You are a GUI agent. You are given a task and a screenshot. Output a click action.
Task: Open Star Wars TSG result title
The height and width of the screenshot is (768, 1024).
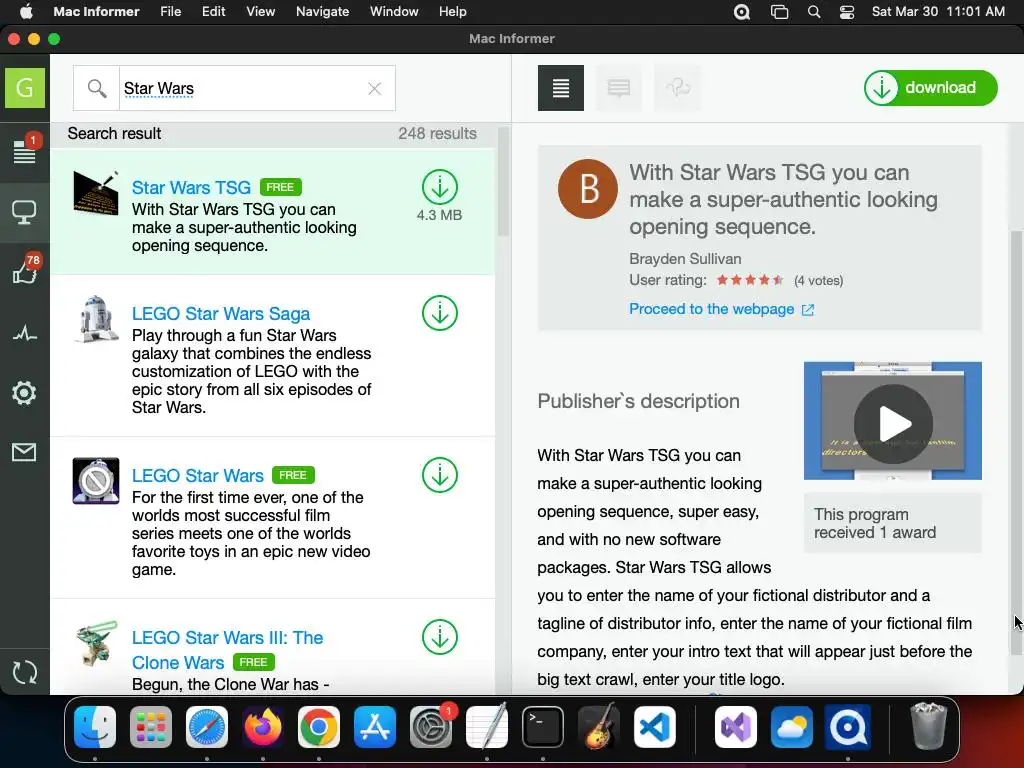click(191, 187)
